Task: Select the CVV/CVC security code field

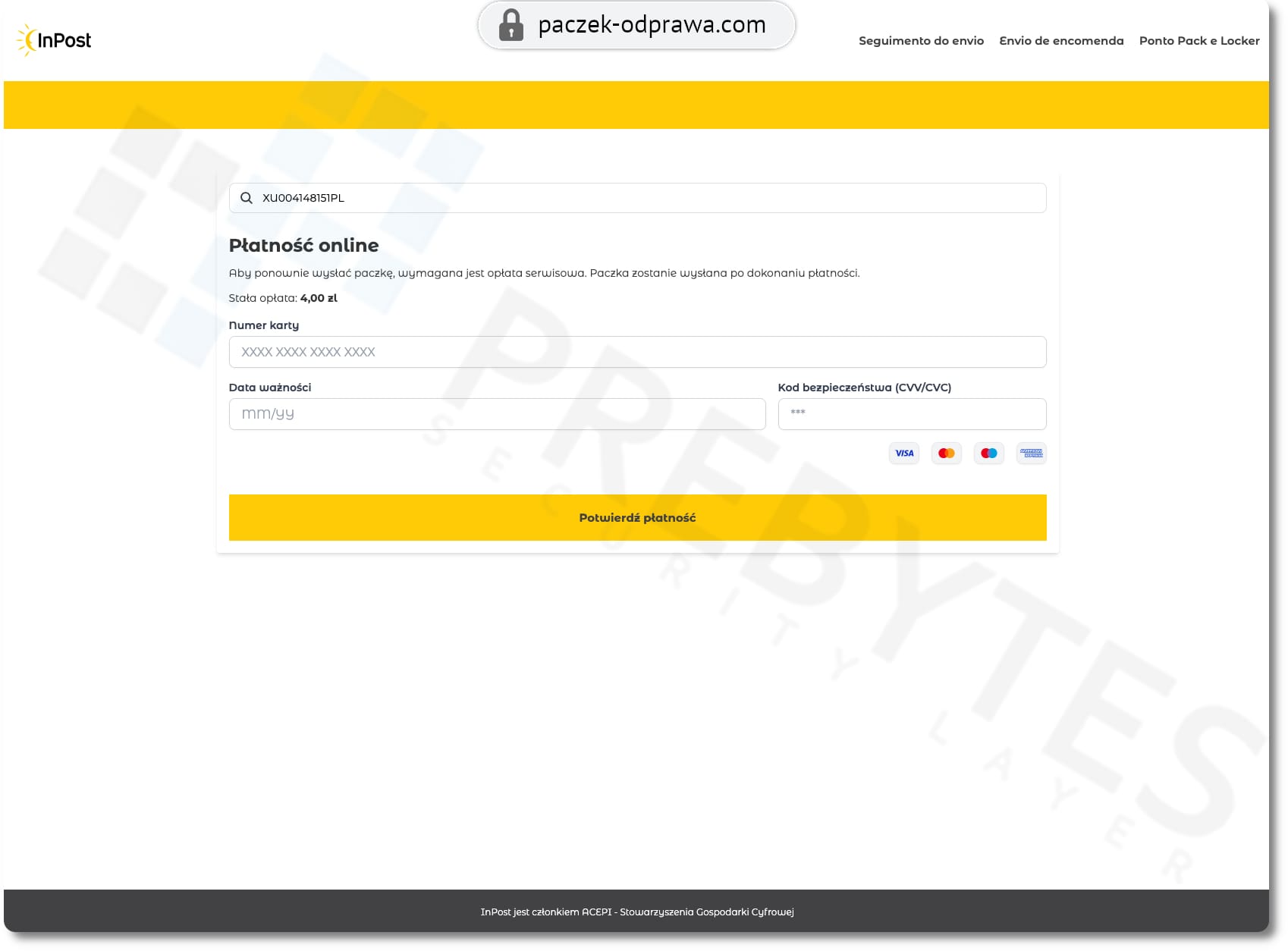Action: tap(912, 414)
